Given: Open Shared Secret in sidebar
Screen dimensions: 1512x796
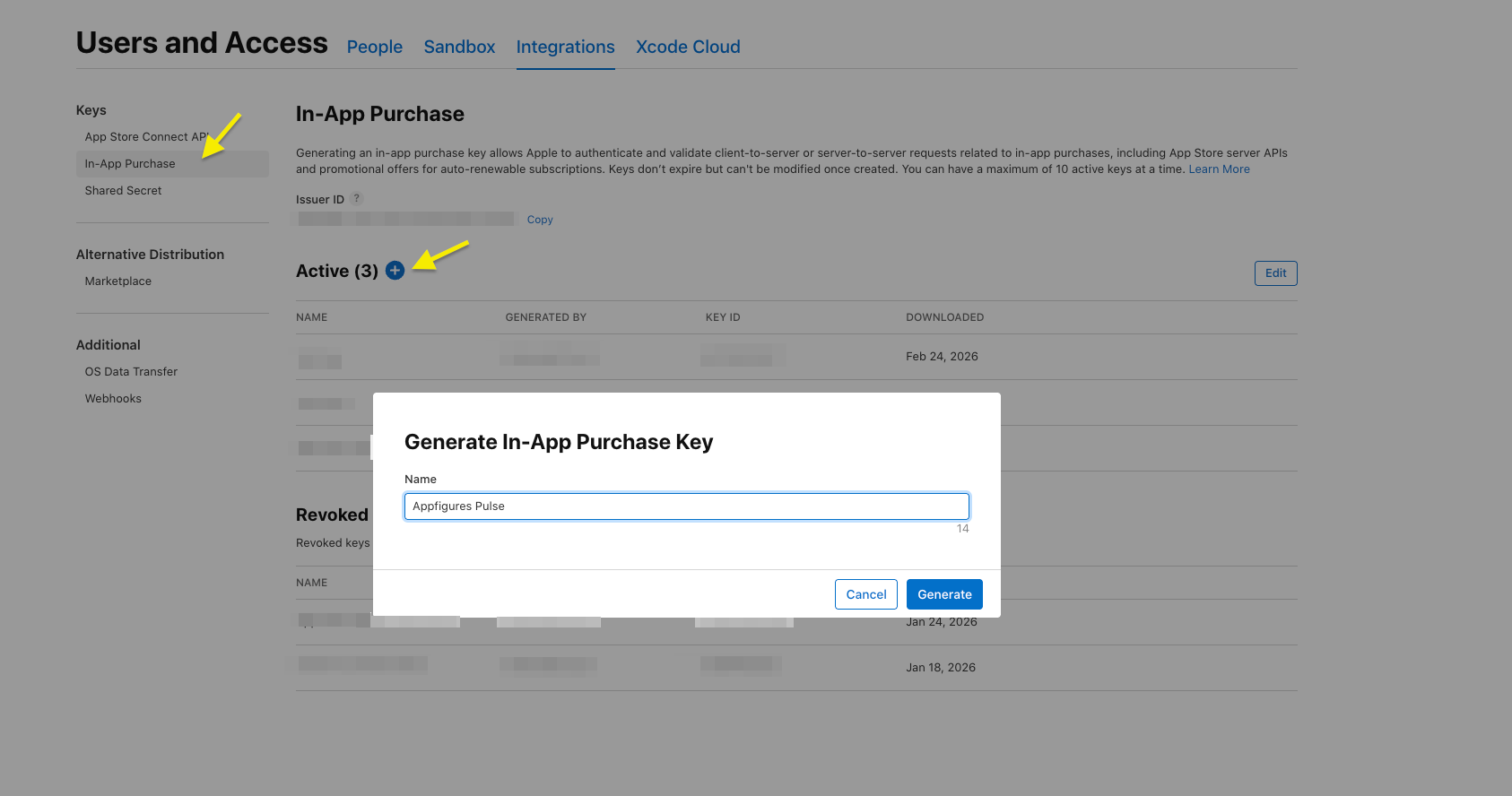Looking at the screenshot, I should tap(124, 191).
